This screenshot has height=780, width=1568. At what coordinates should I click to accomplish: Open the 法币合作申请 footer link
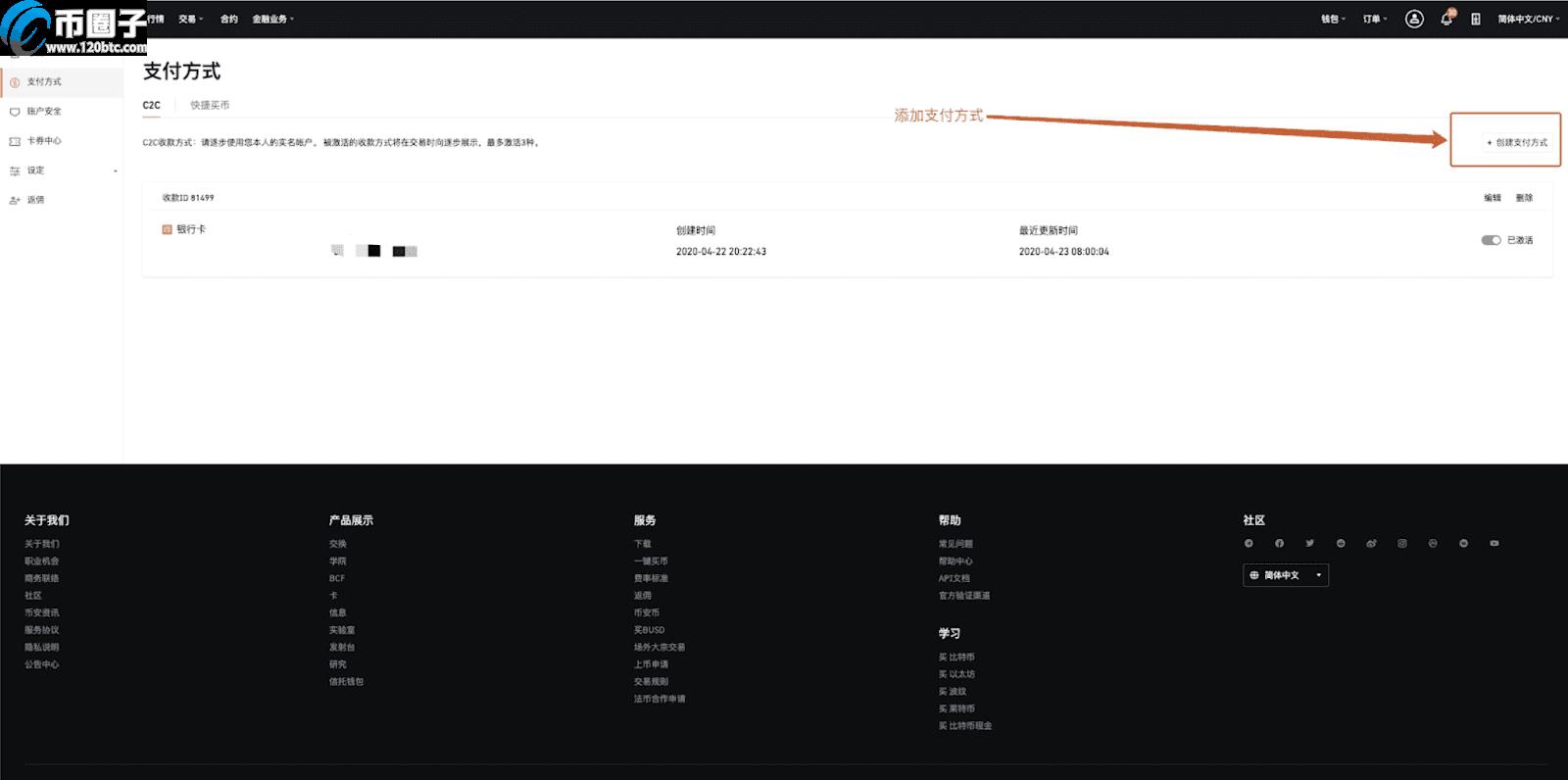[660, 699]
